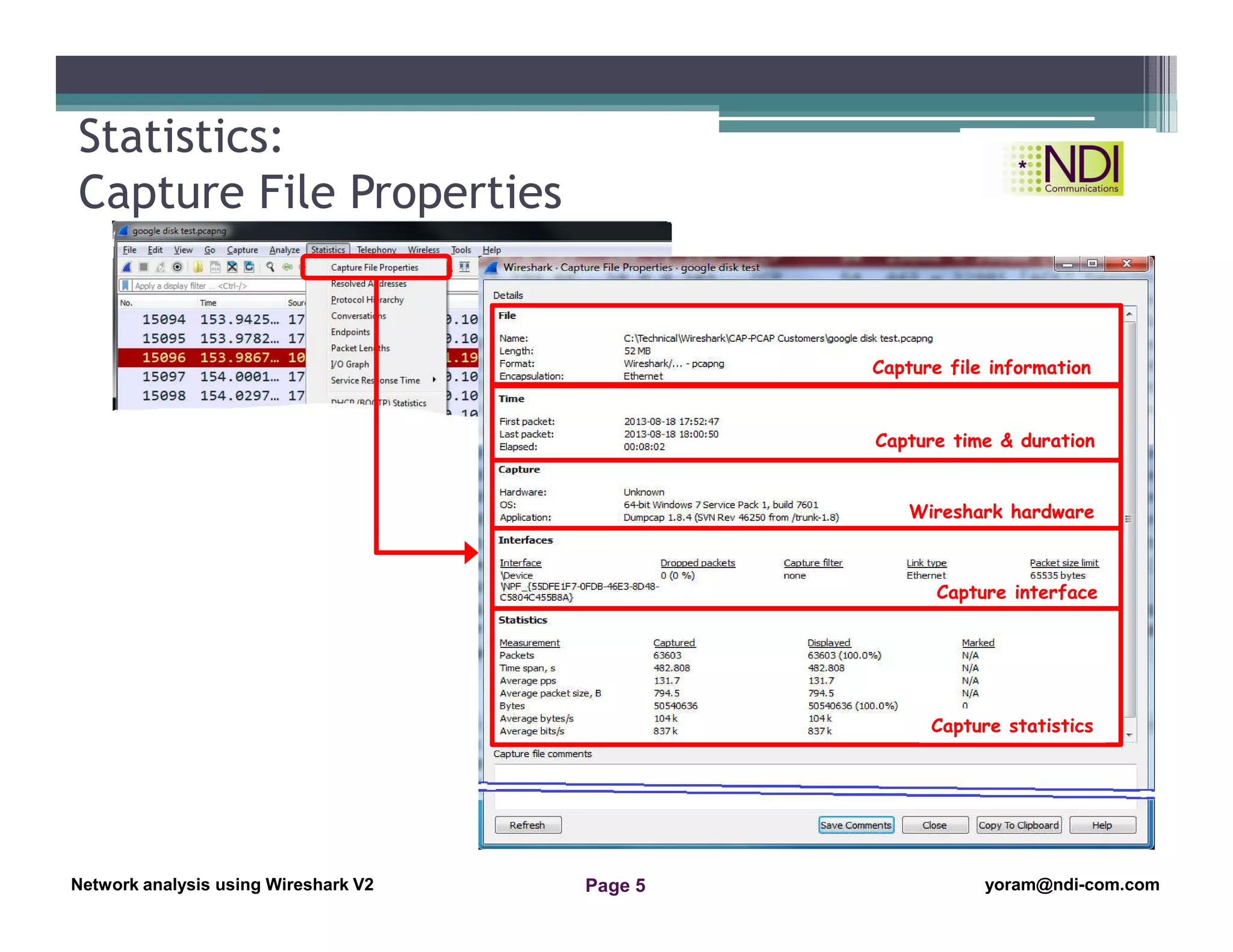1233x952 pixels.
Task: Choose Packet Lengths menu entry
Action: point(360,348)
